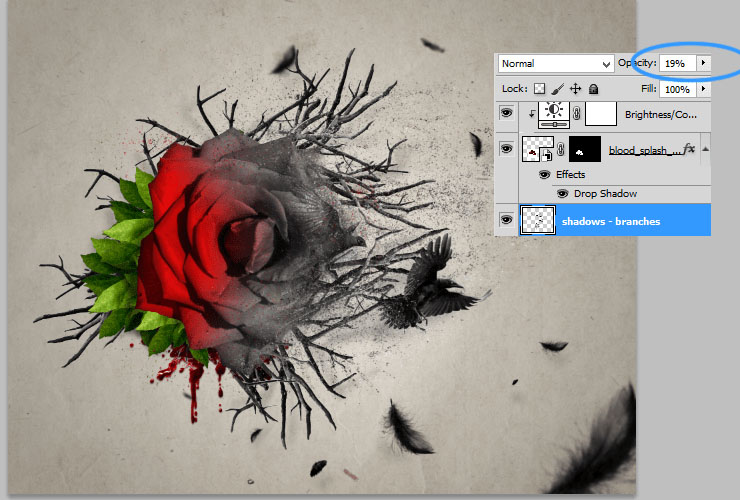
Task: Toggle visibility of shadows - branches layer
Action: tap(506, 220)
